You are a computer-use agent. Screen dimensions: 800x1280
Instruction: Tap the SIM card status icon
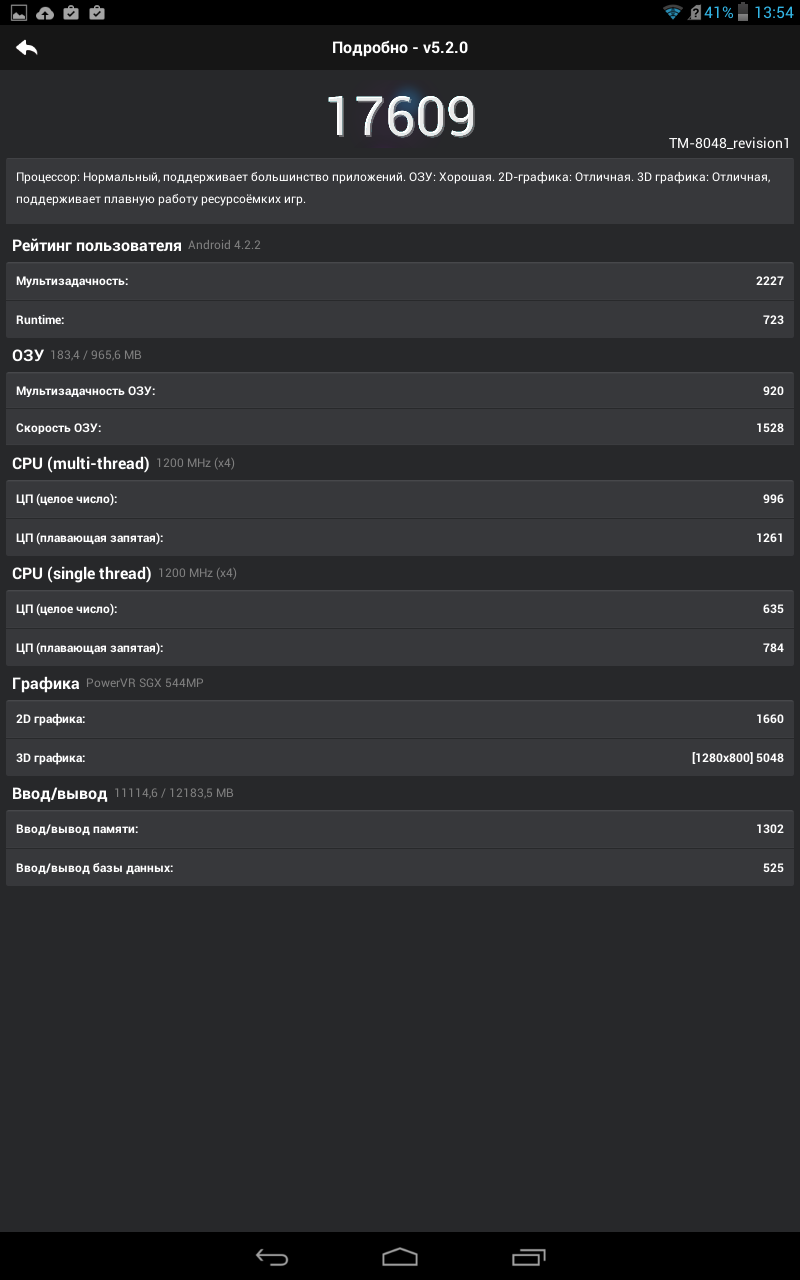click(694, 13)
